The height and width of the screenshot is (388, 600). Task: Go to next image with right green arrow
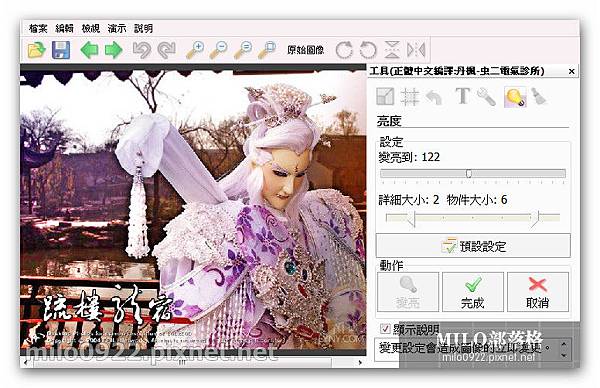(114, 50)
